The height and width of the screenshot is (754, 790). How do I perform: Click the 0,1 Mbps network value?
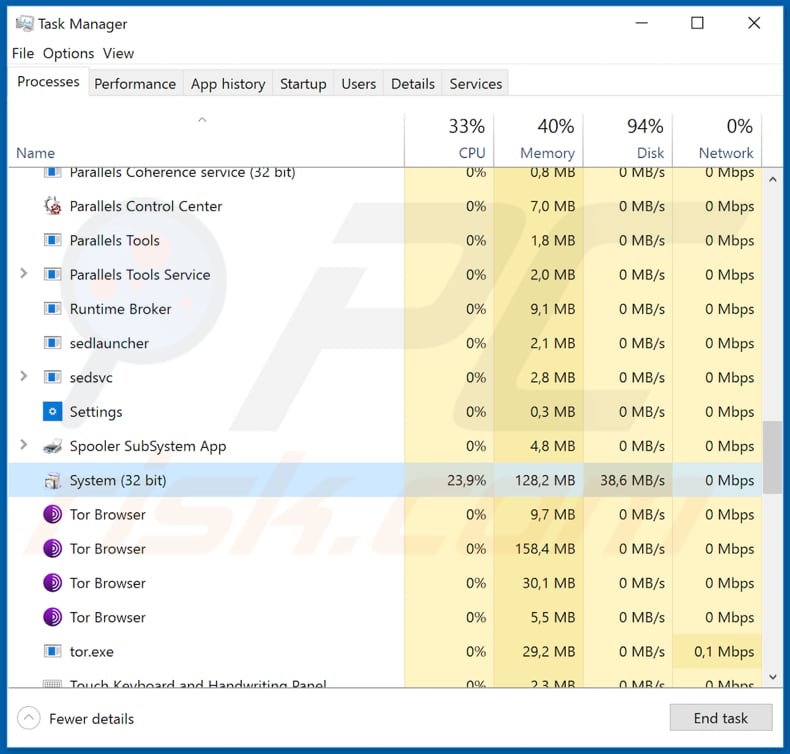[724, 651]
